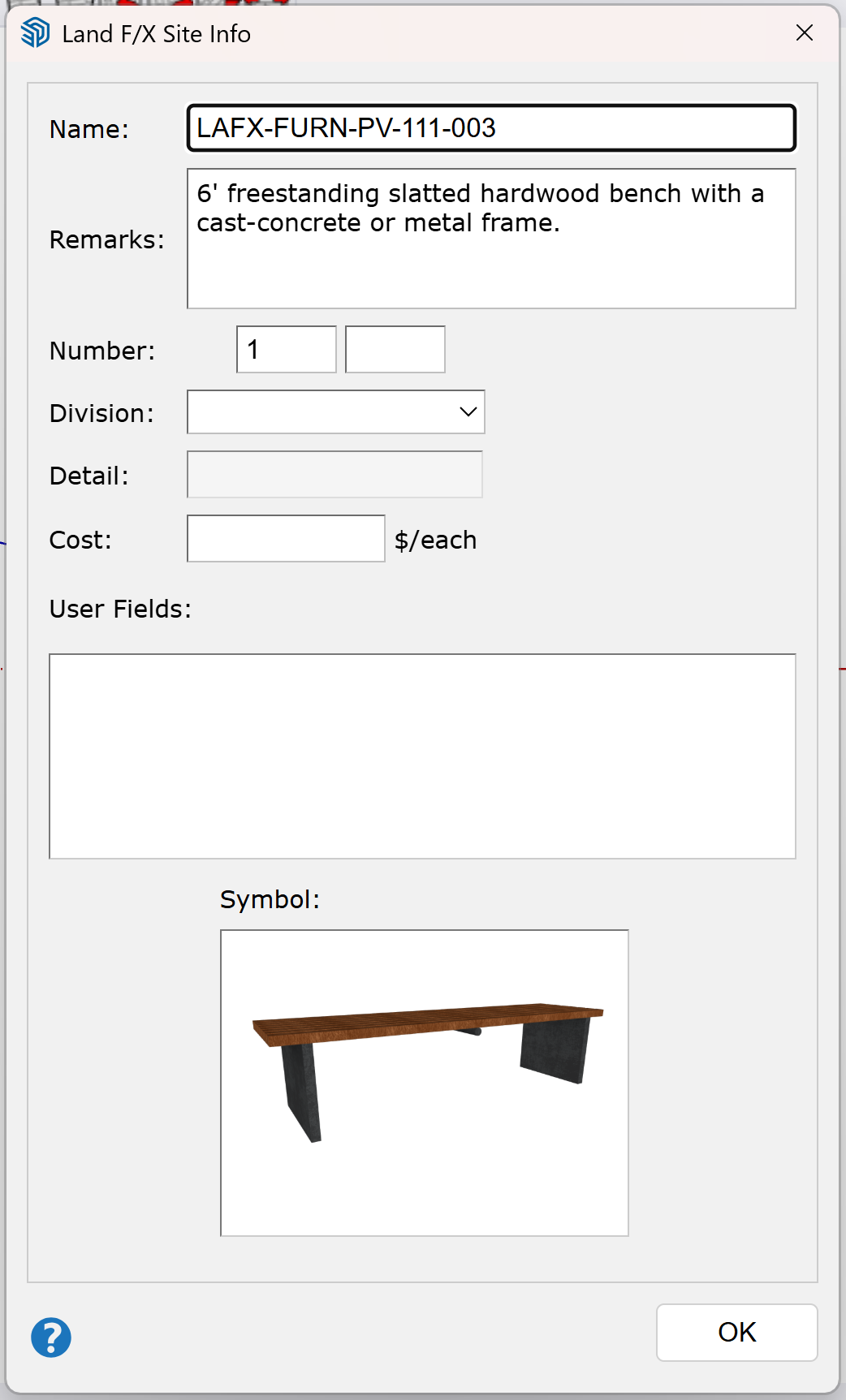
Task: Open the Division dropdown list
Action: point(335,412)
